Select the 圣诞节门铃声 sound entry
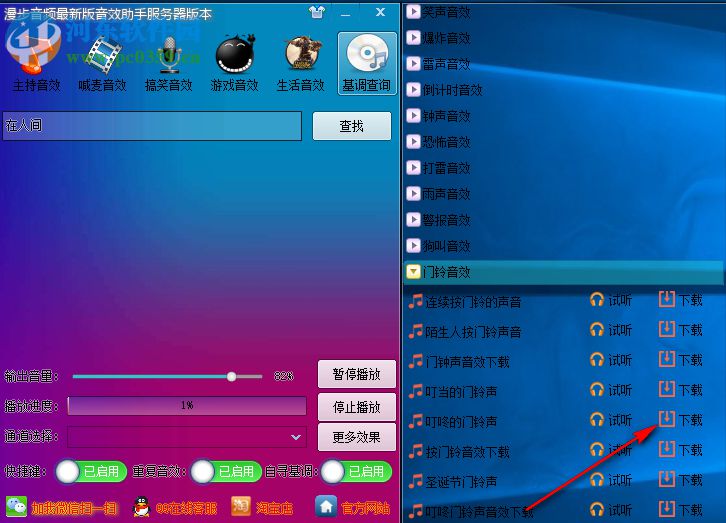 point(453,482)
